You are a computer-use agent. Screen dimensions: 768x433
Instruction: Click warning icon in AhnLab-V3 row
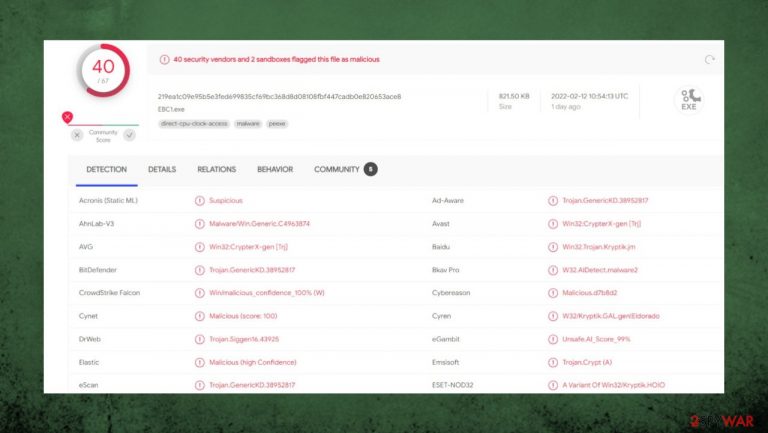pos(199,224)
